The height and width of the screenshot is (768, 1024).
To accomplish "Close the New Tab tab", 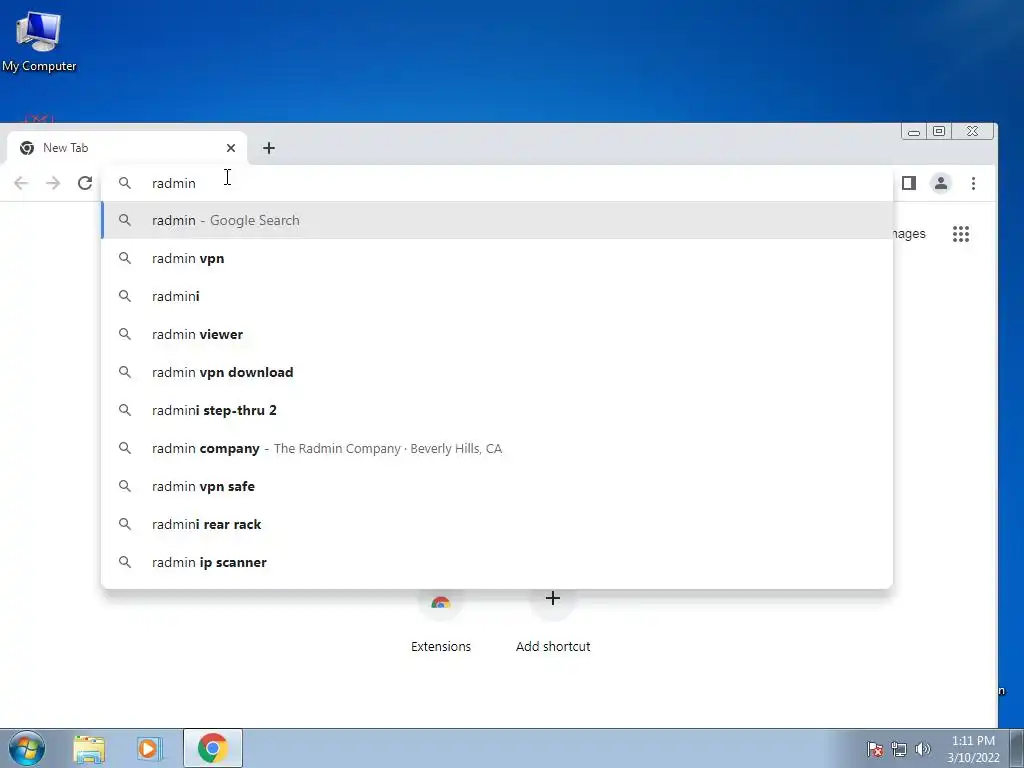I will point(231,148).
